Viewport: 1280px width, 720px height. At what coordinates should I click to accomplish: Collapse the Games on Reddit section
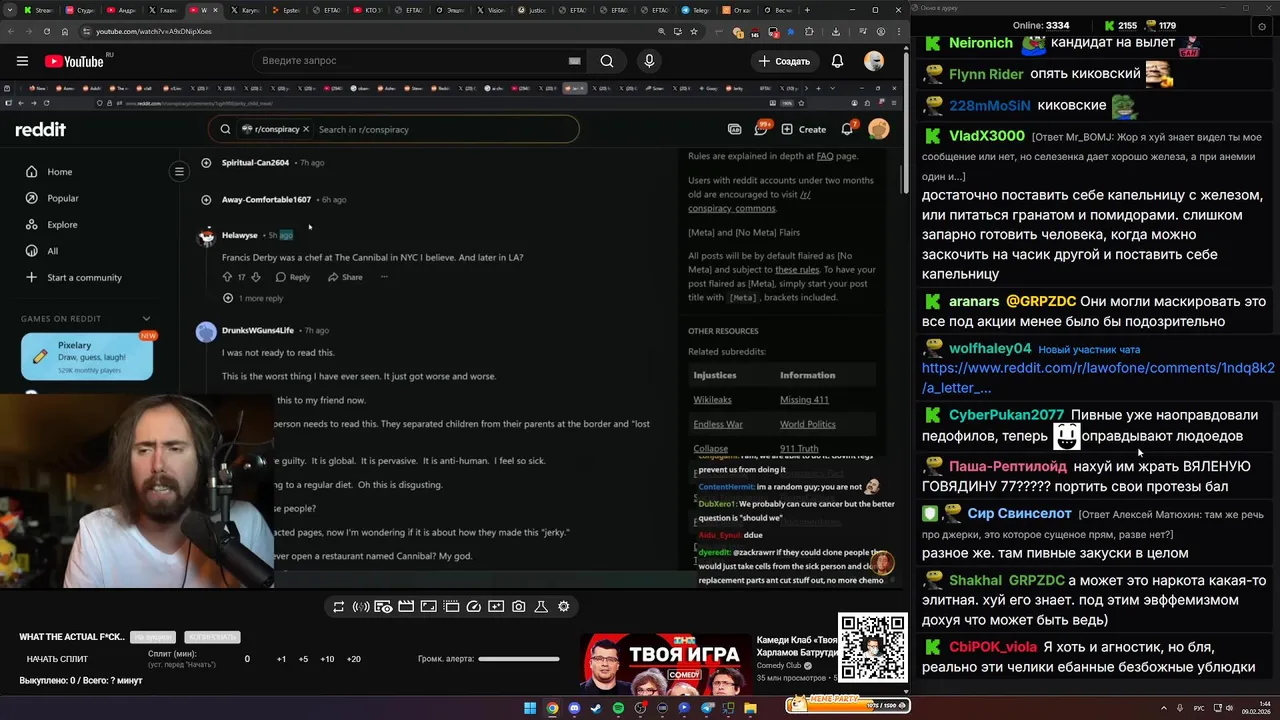pos(146,319)
